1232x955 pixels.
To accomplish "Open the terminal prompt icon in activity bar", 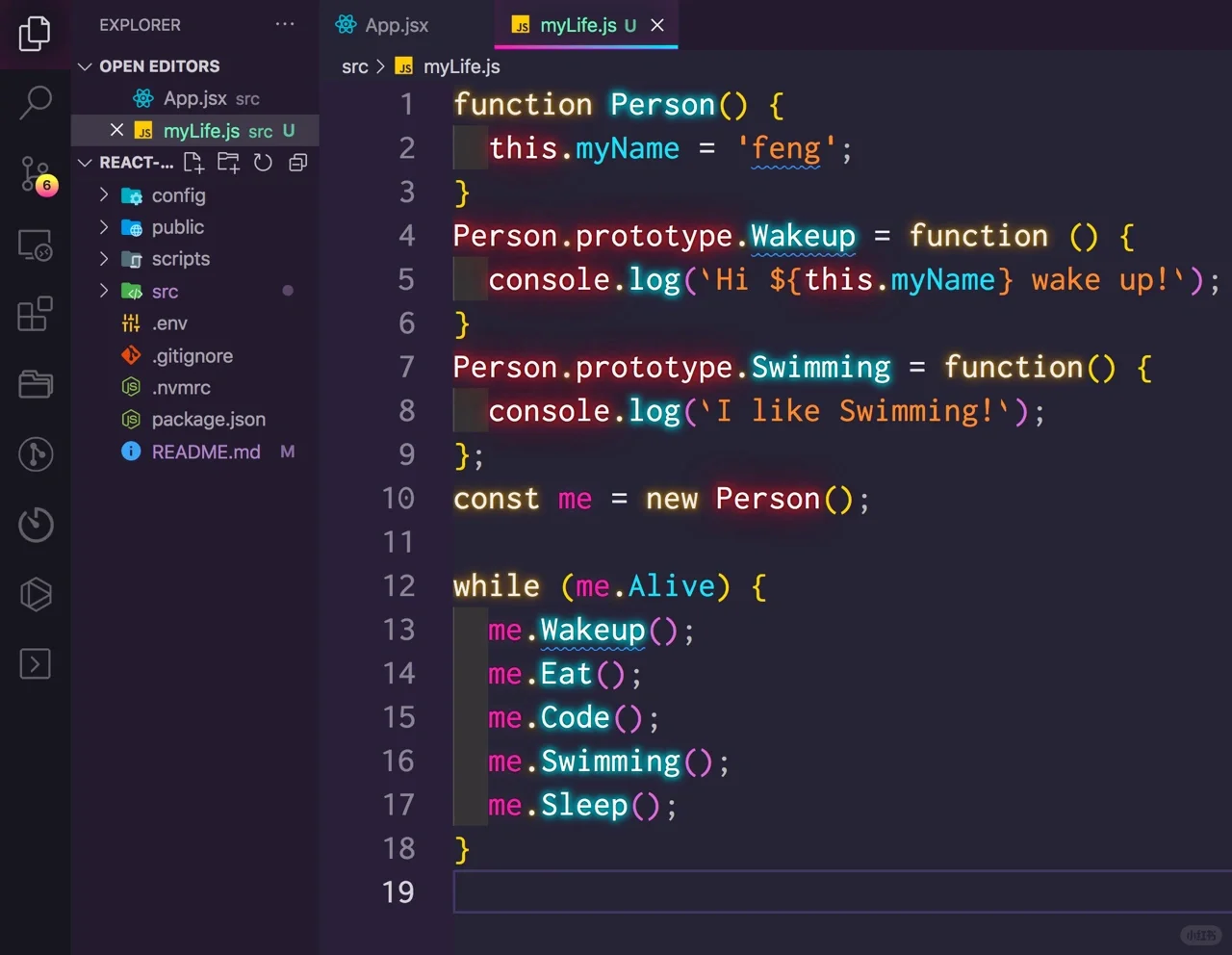I will click(35, 663).
